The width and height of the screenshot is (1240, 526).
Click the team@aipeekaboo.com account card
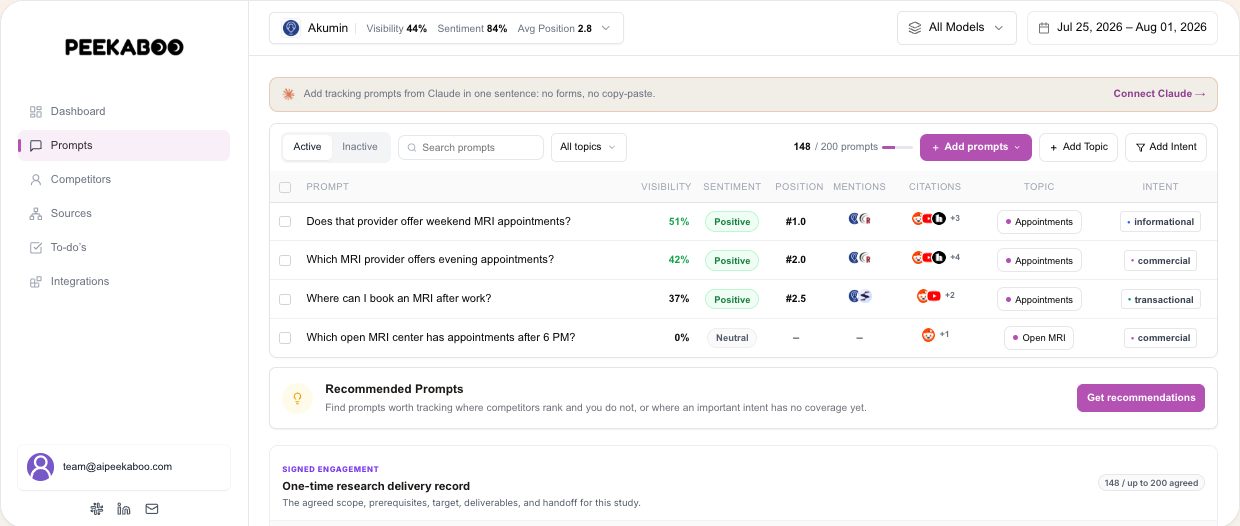tap(124, 467)
